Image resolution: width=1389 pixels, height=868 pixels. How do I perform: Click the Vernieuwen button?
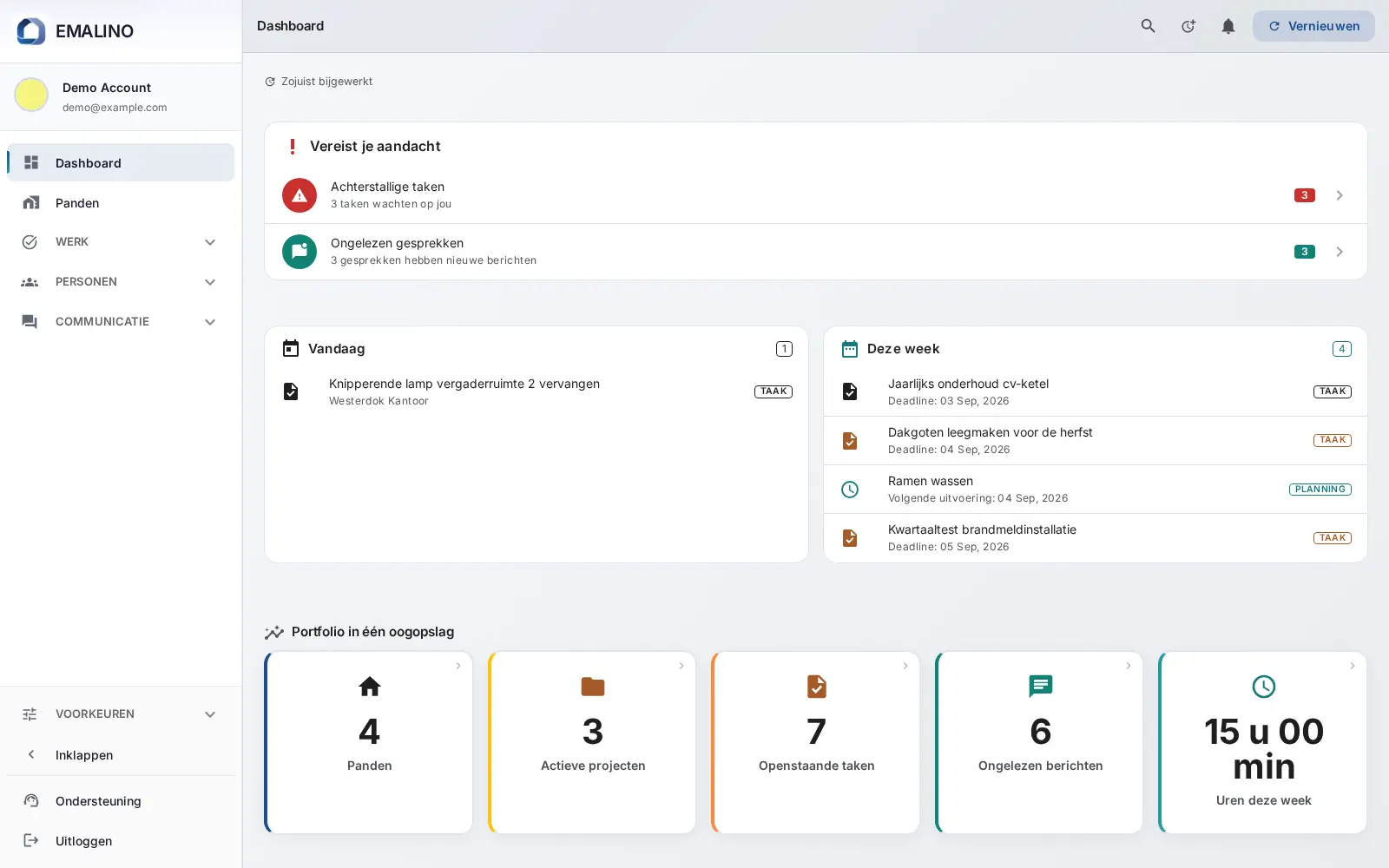coord(1313,26)
